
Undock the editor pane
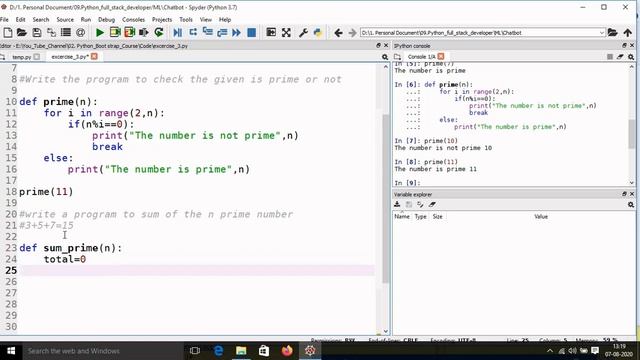tap(378, 45)
